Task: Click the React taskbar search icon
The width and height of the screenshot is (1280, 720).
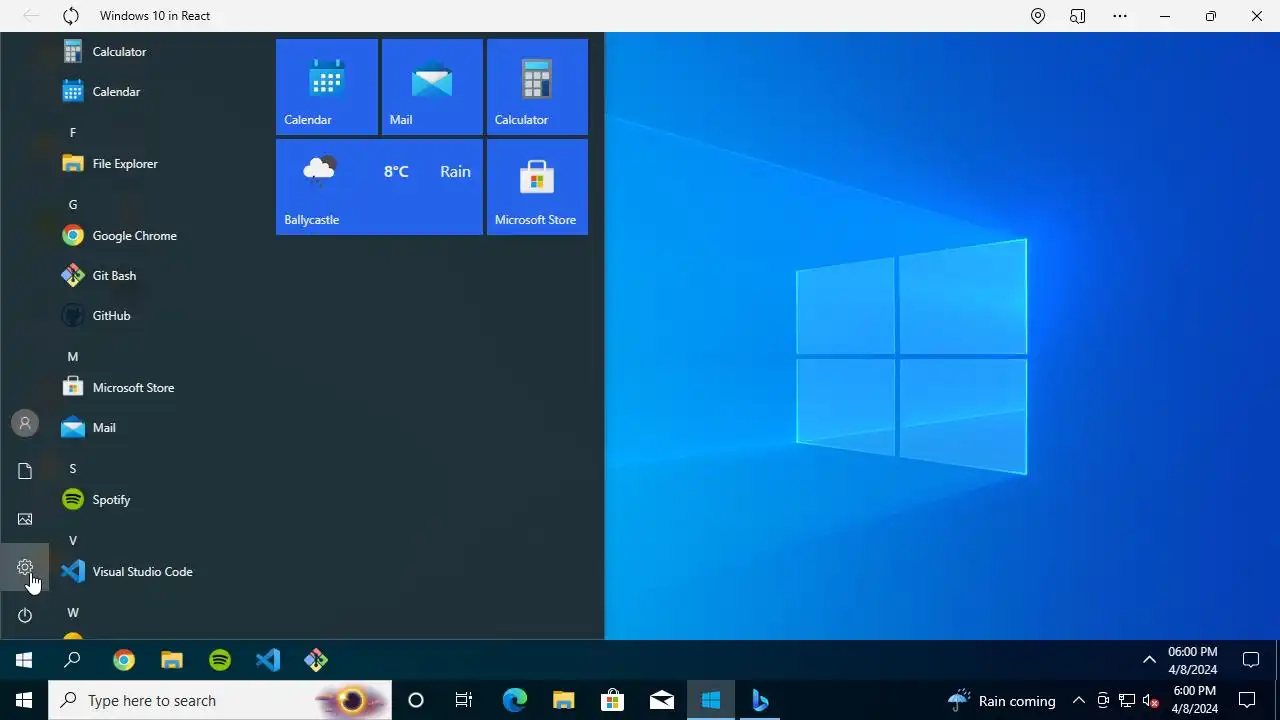Action: (72, 660)
